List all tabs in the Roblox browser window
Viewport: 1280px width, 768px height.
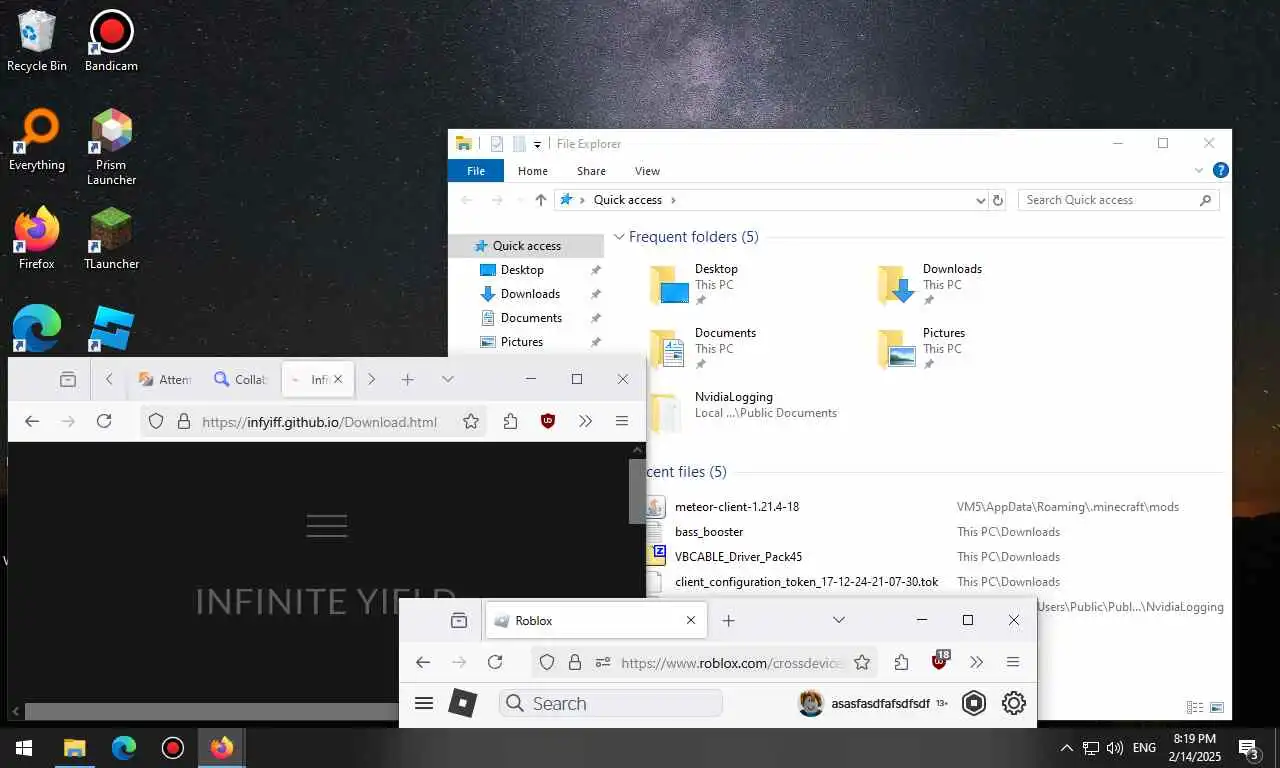tap(839, 620)
